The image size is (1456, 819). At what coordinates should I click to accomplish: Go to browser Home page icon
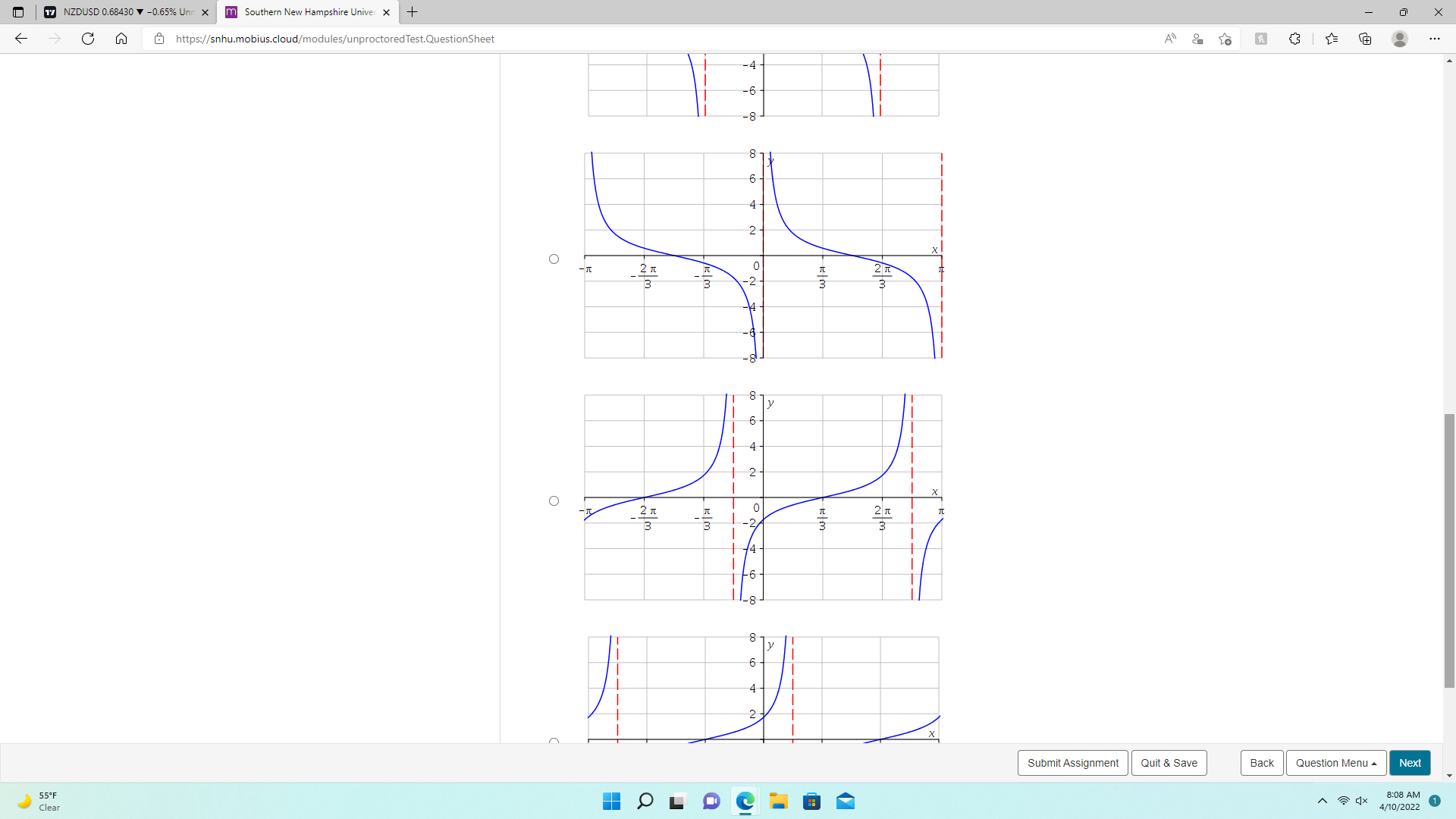[x=121, y=39]
